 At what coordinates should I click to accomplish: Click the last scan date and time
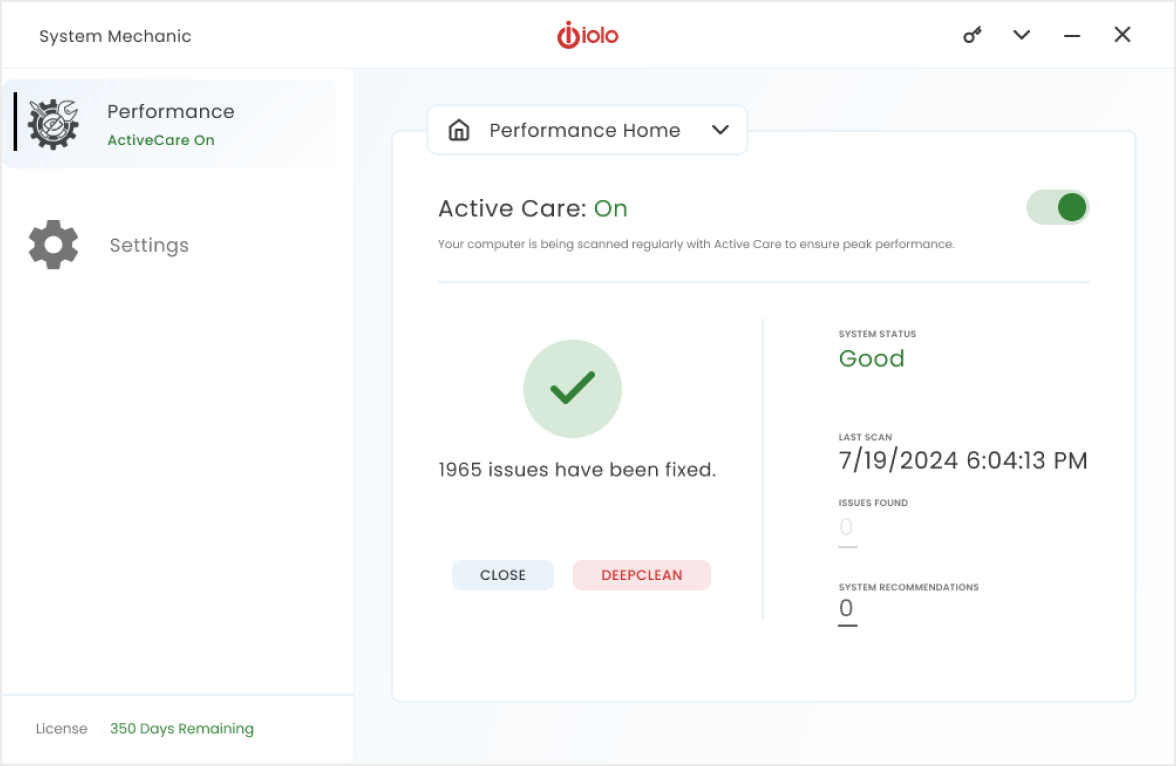pyautogui.click(x=962, y=461)
